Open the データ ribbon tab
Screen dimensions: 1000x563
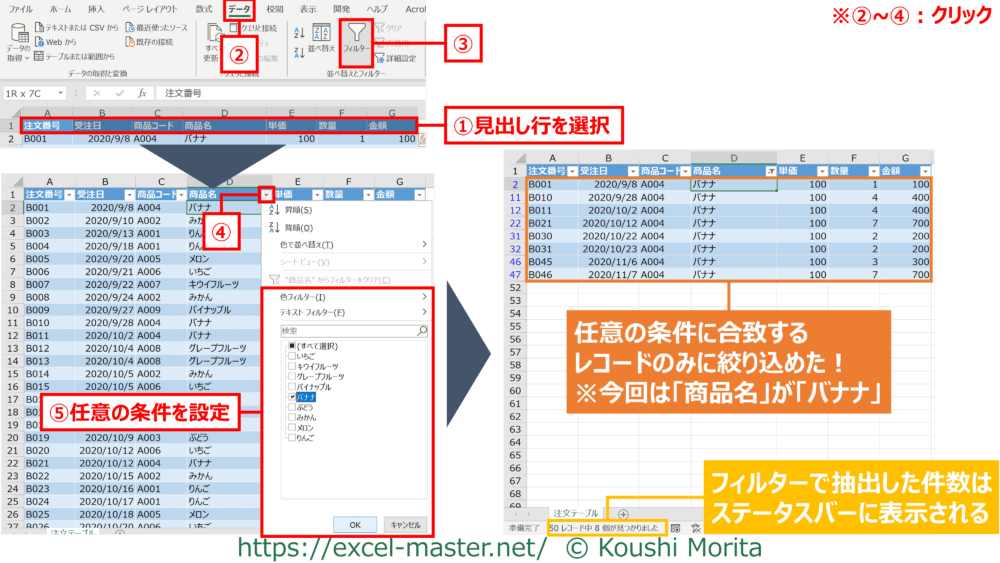tap(239, 8)
